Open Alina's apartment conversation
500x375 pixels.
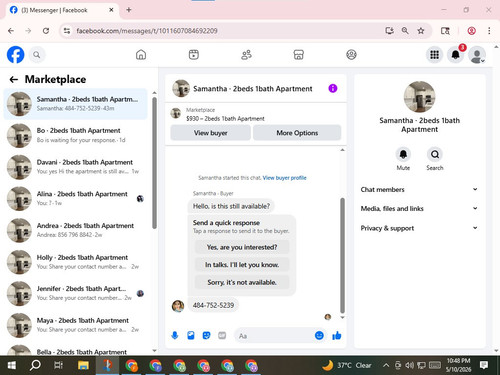pos(75,199)
